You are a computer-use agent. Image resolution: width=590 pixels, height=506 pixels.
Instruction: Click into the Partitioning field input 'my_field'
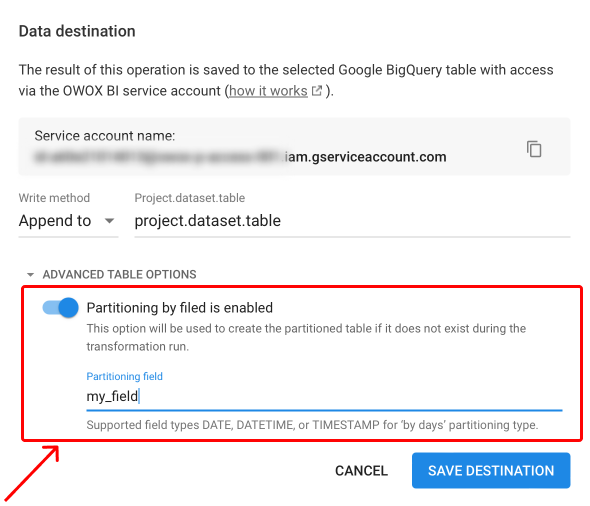click(324, 397)
